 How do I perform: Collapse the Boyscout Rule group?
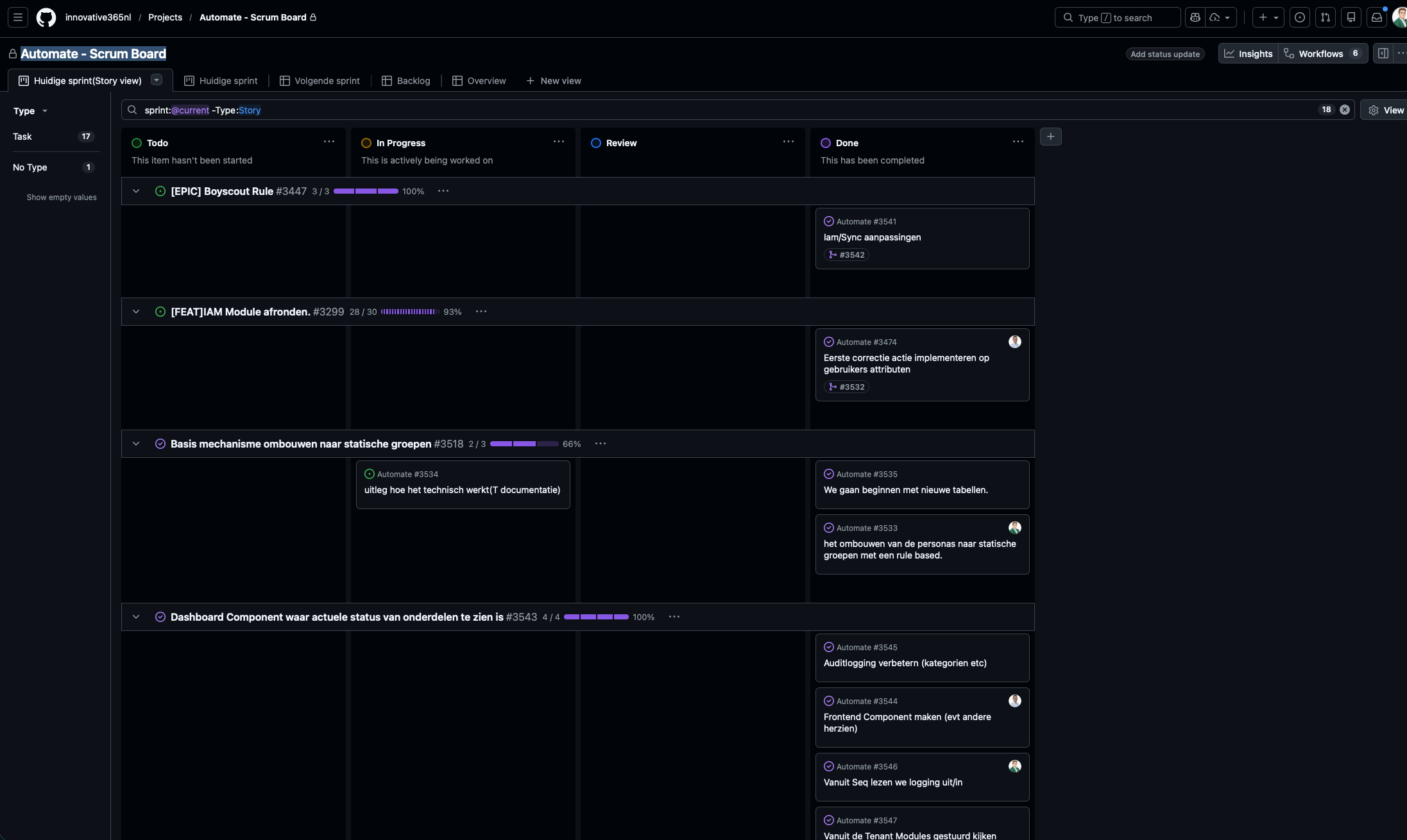coord(136,191)
